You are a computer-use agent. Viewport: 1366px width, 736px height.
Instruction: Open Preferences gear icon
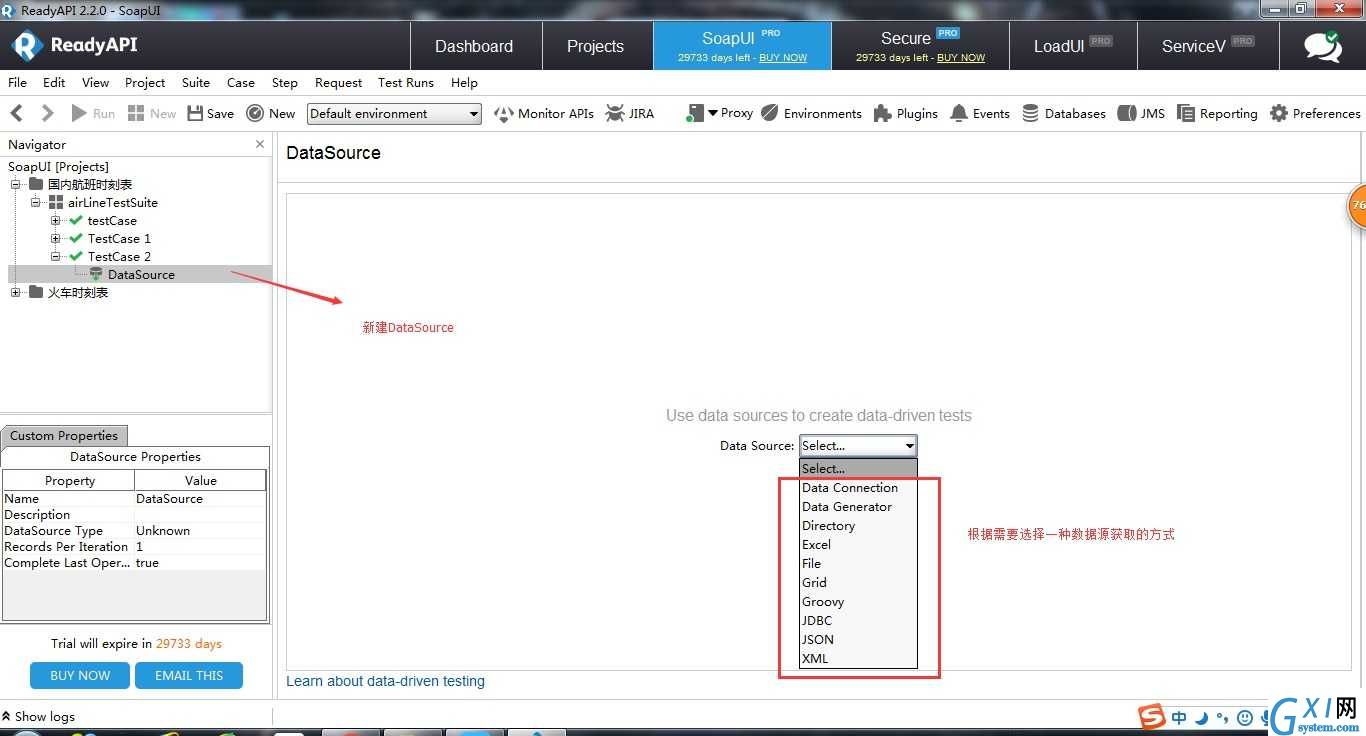tap(1278, 113)
